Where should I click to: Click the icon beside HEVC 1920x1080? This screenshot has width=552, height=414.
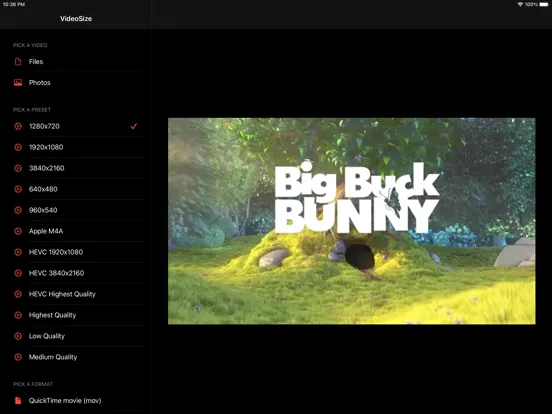(18, 252)
